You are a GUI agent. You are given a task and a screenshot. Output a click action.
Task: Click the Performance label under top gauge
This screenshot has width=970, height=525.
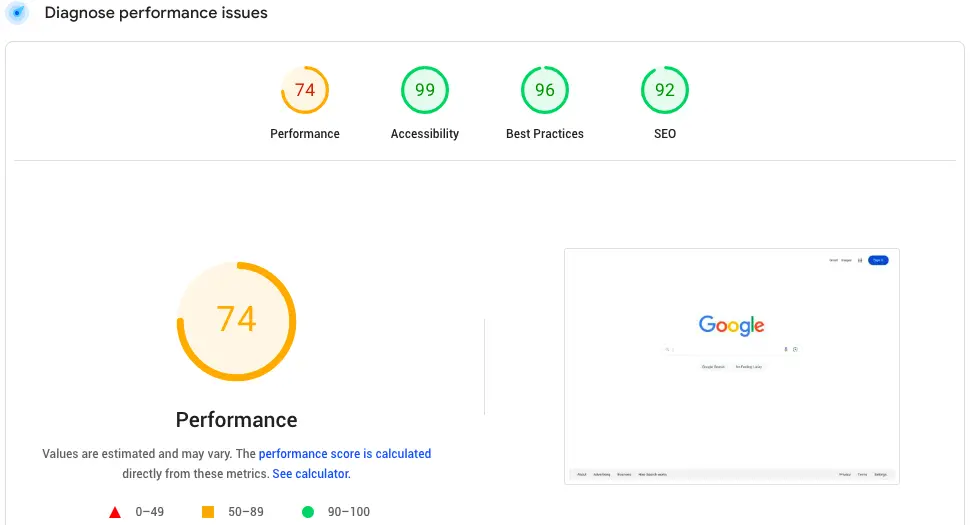click(305, 134)
